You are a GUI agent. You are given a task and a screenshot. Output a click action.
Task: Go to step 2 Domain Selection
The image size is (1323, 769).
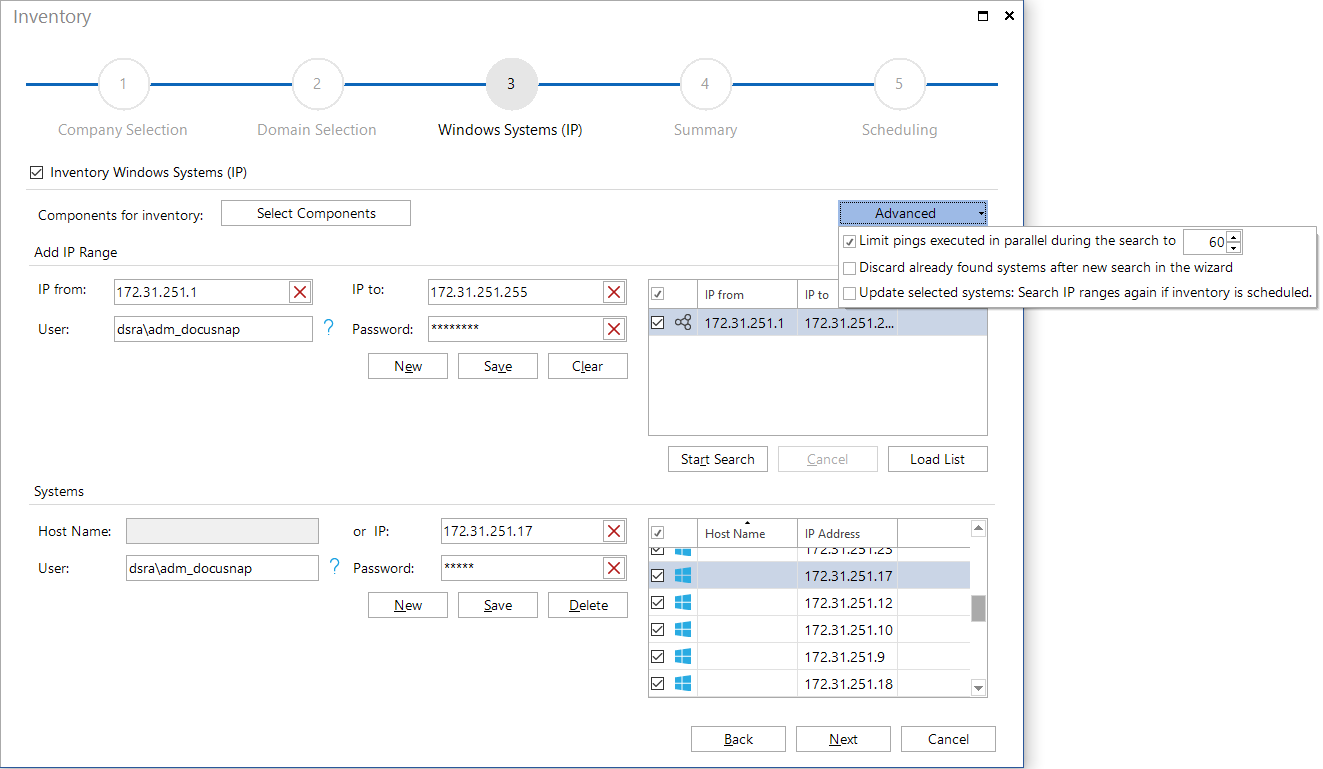tap(317, 84)
